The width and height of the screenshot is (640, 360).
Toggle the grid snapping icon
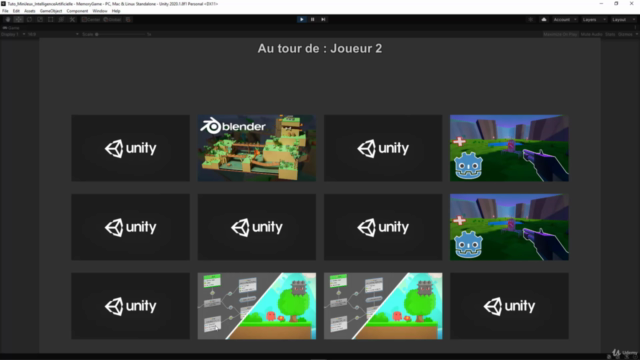[x=128, y=20]
